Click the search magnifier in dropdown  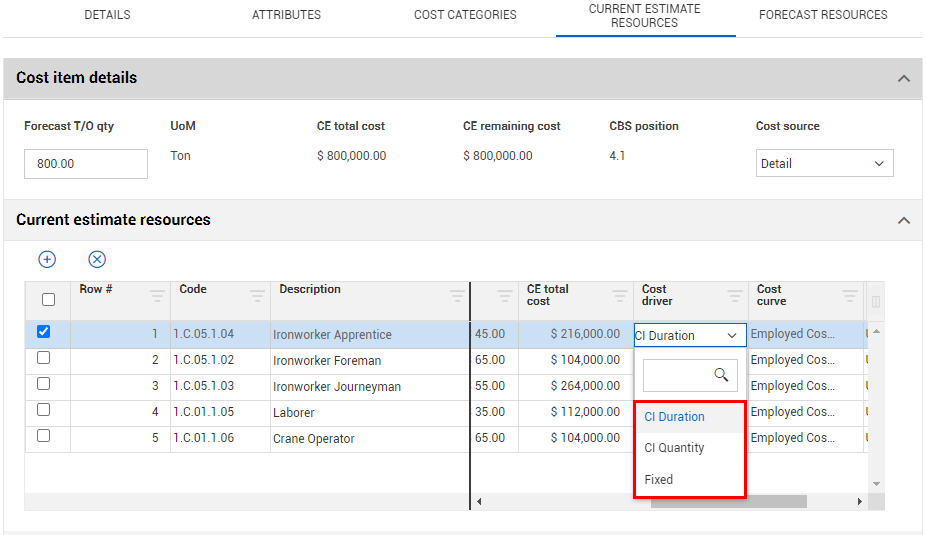pyautogui.click(x=721, y=375)
